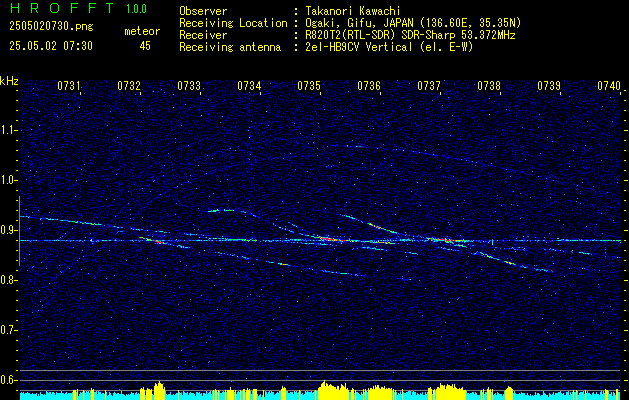Click the meteor label
This screenshot has height=400, width=629.
[x=142, y=31]
